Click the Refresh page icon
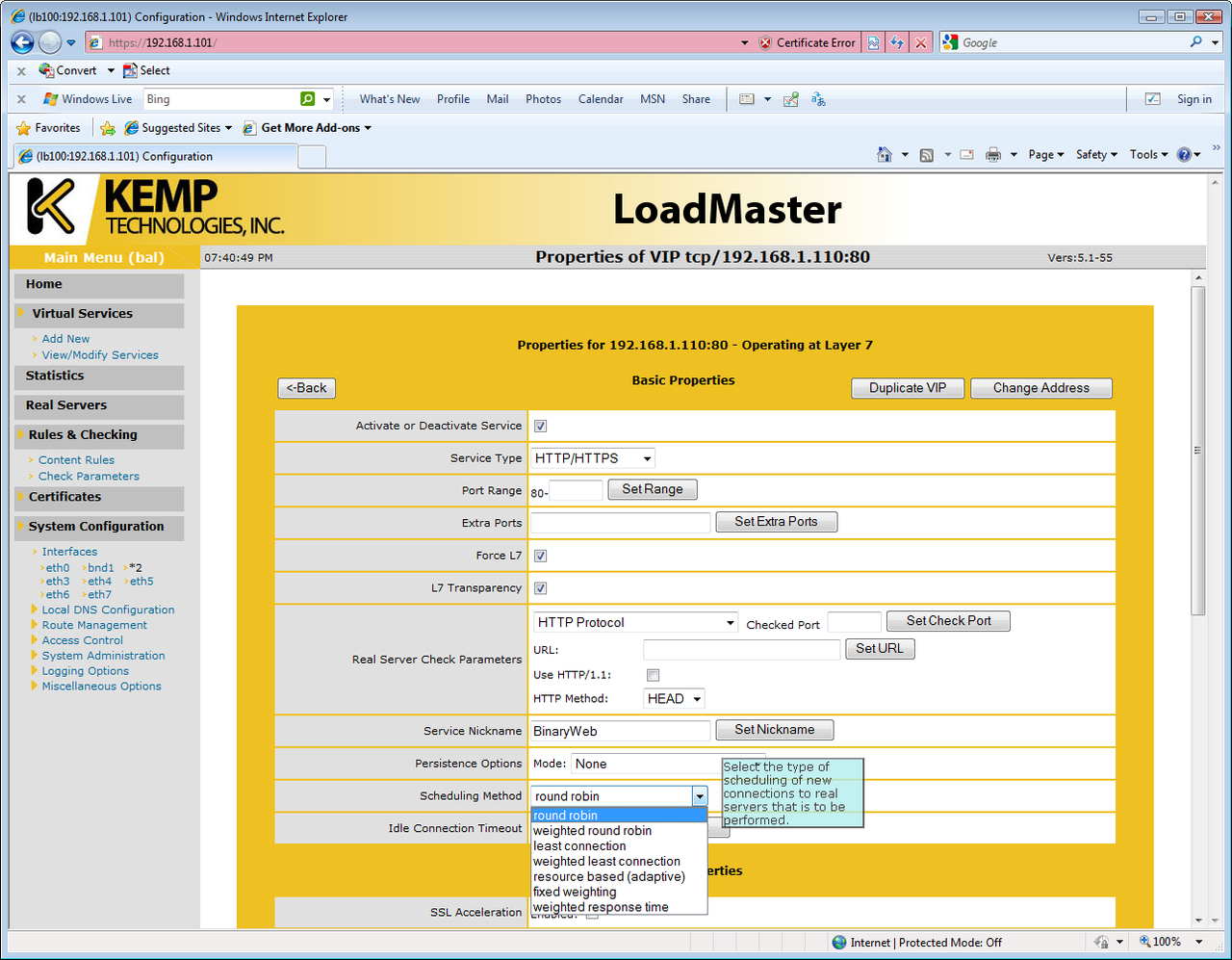1232x960 pixels. [x=897, y=42]
